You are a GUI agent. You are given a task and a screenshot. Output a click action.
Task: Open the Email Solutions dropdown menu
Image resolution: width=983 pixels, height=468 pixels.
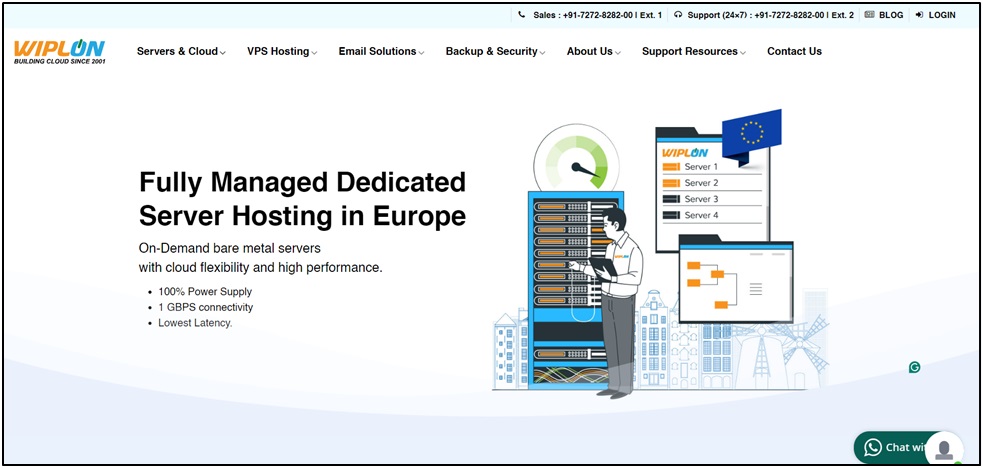[x=381, y=52]
